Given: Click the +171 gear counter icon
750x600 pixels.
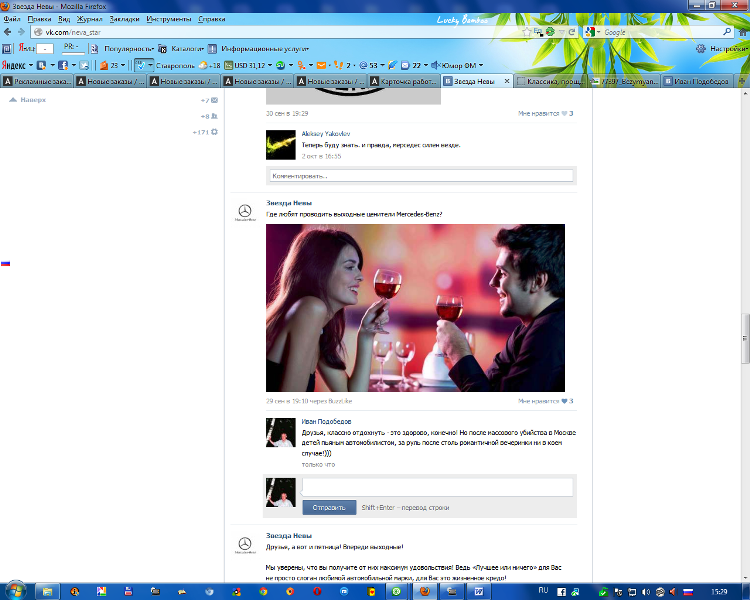Looking at the screenshot, I should tap(205, 132).
